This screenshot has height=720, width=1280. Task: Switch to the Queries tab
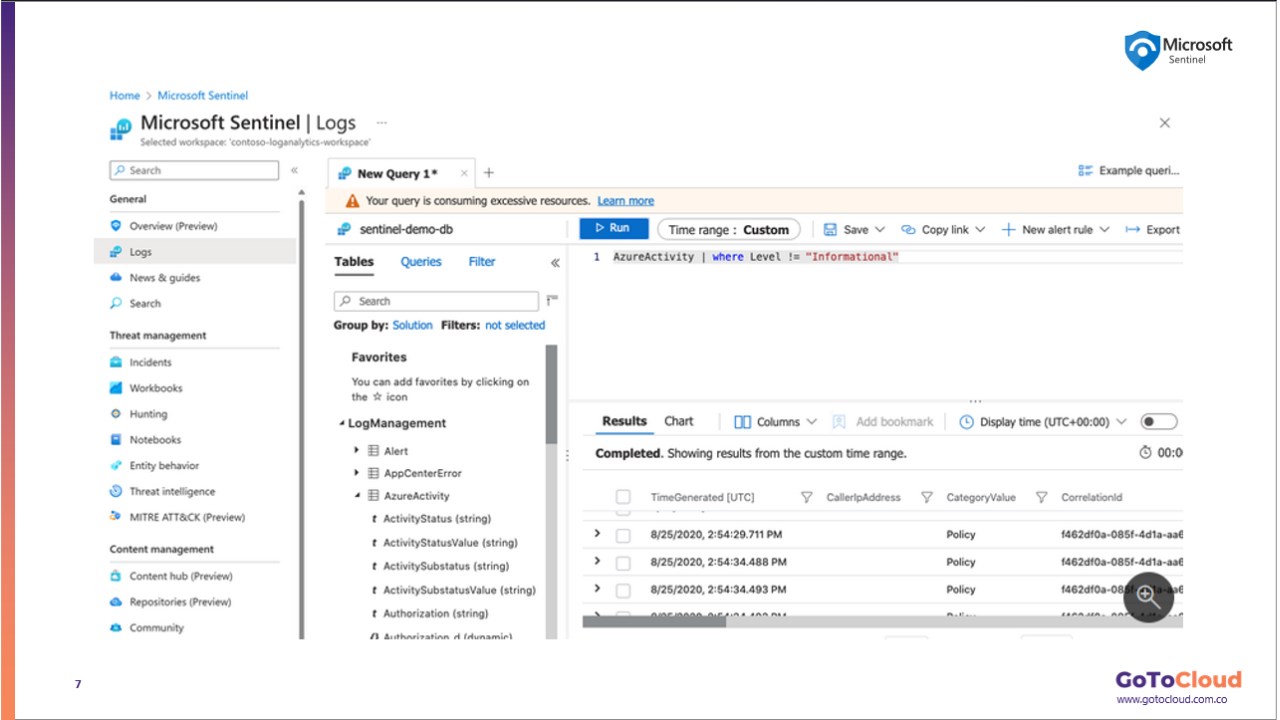pos(421,262)
